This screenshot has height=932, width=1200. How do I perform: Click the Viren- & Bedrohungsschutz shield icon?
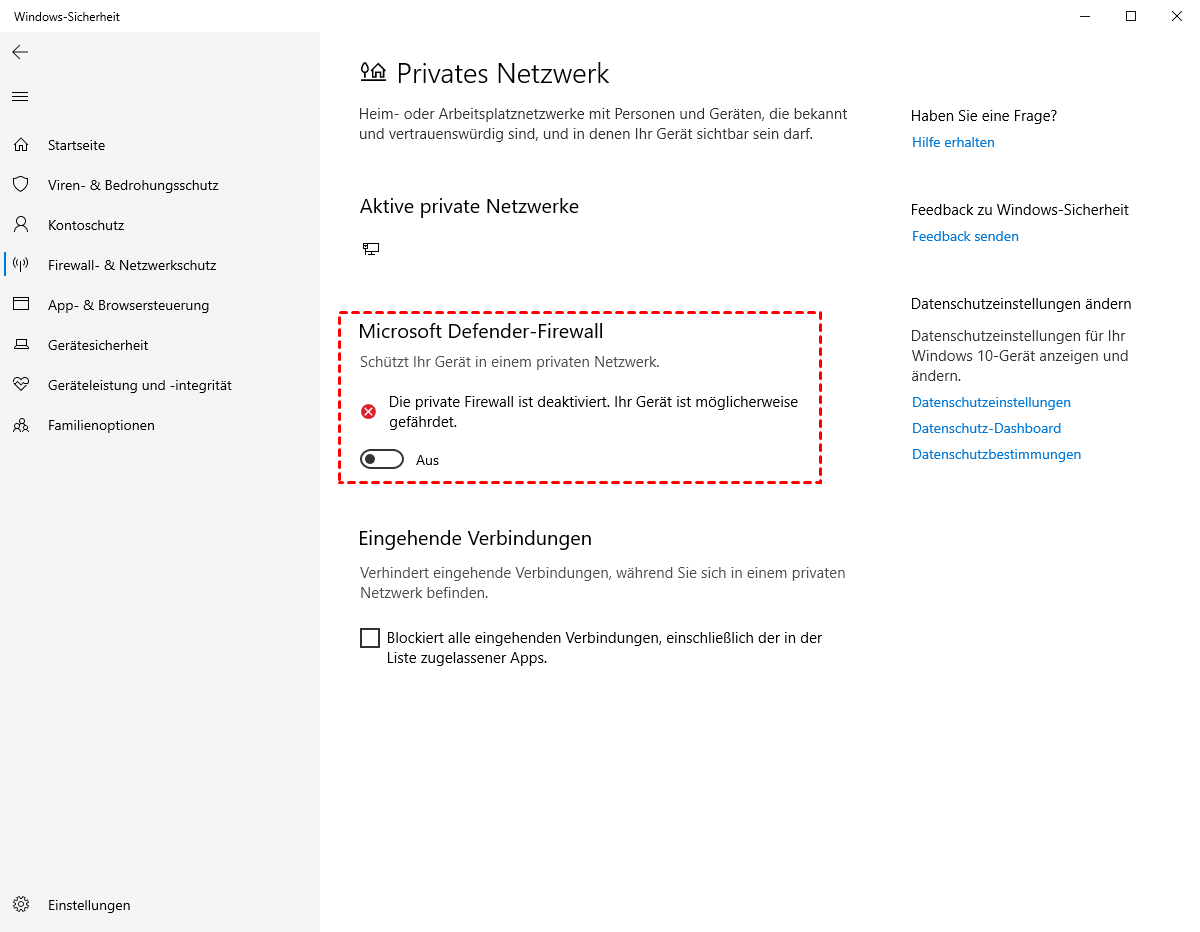coord(21,185)
